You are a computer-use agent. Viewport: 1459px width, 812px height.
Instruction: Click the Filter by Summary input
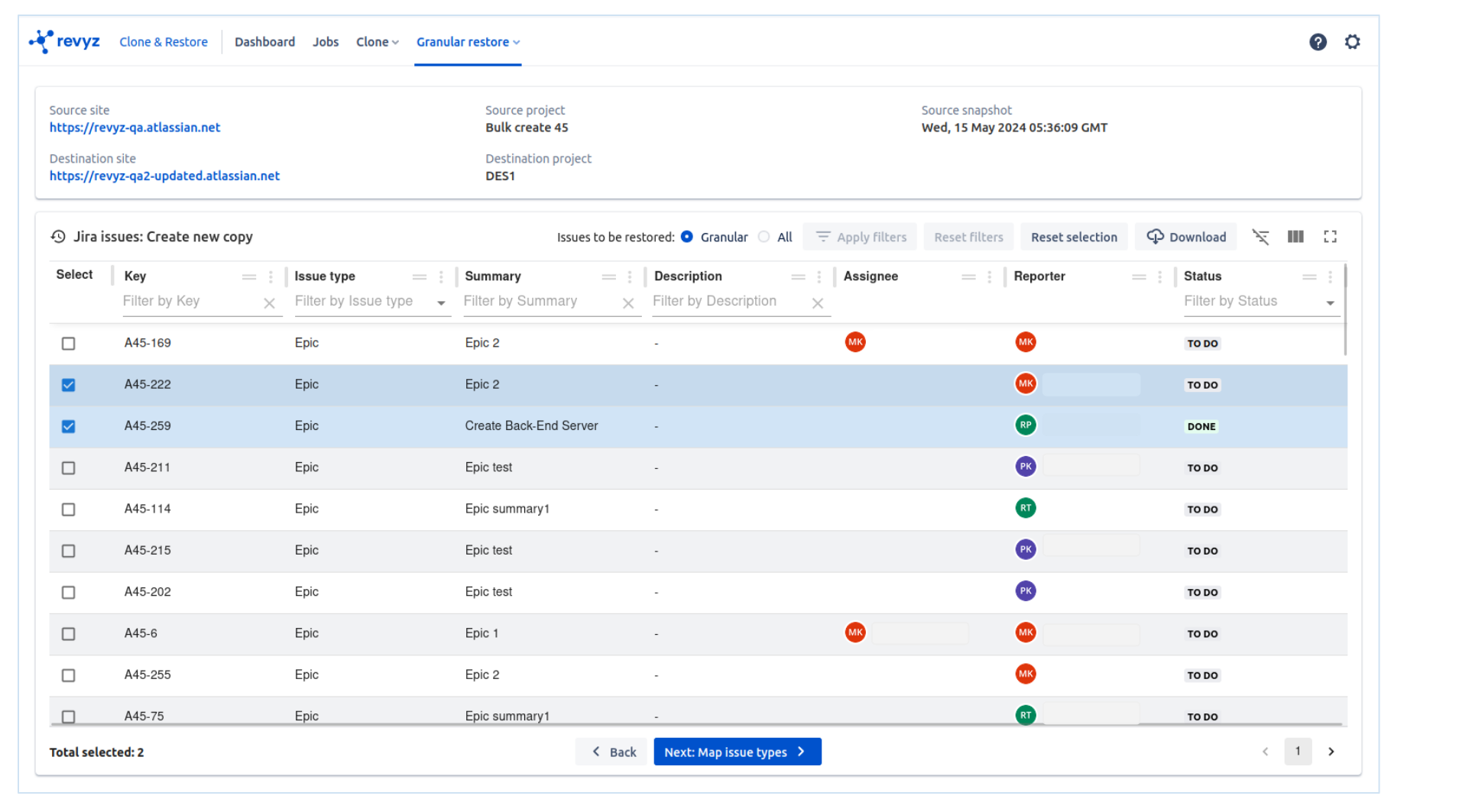541,301
